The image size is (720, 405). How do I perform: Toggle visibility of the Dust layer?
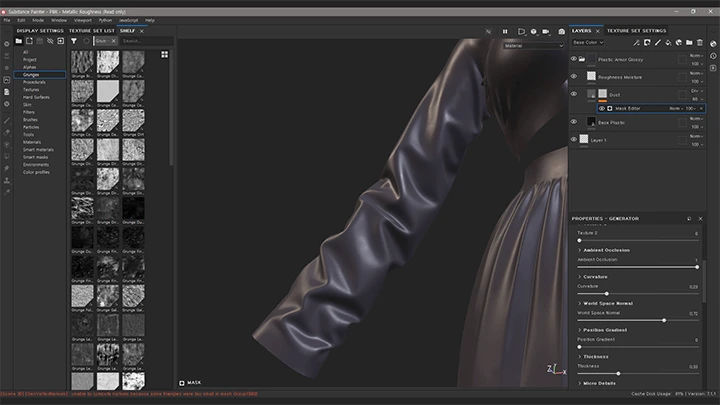574,94
